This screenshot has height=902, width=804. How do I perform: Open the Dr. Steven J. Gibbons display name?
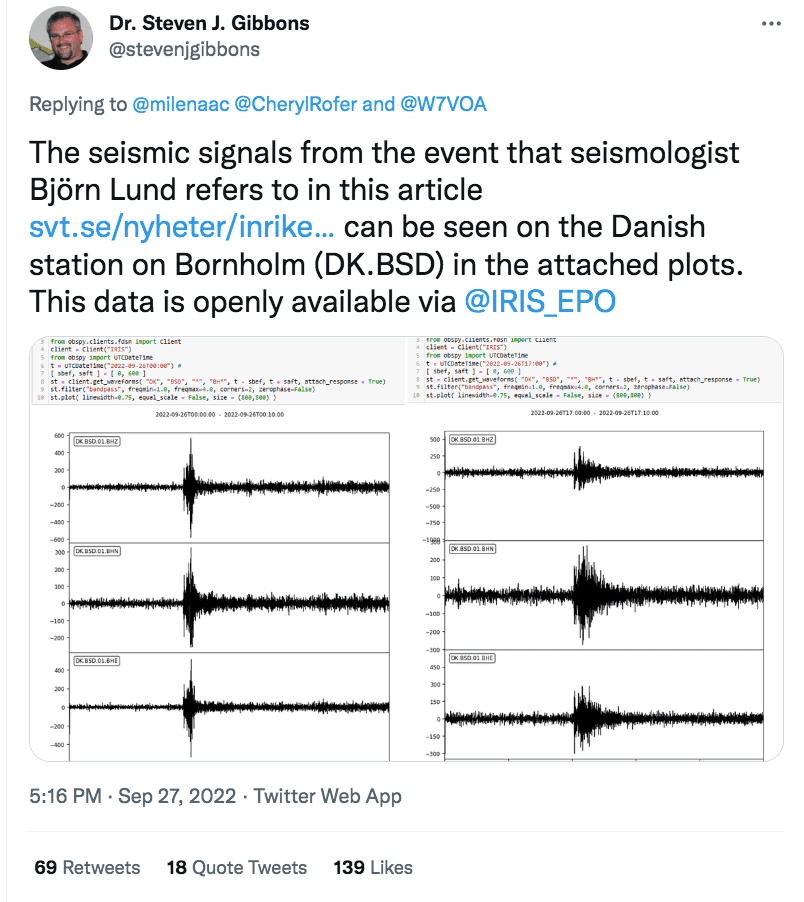click(209, 23)
